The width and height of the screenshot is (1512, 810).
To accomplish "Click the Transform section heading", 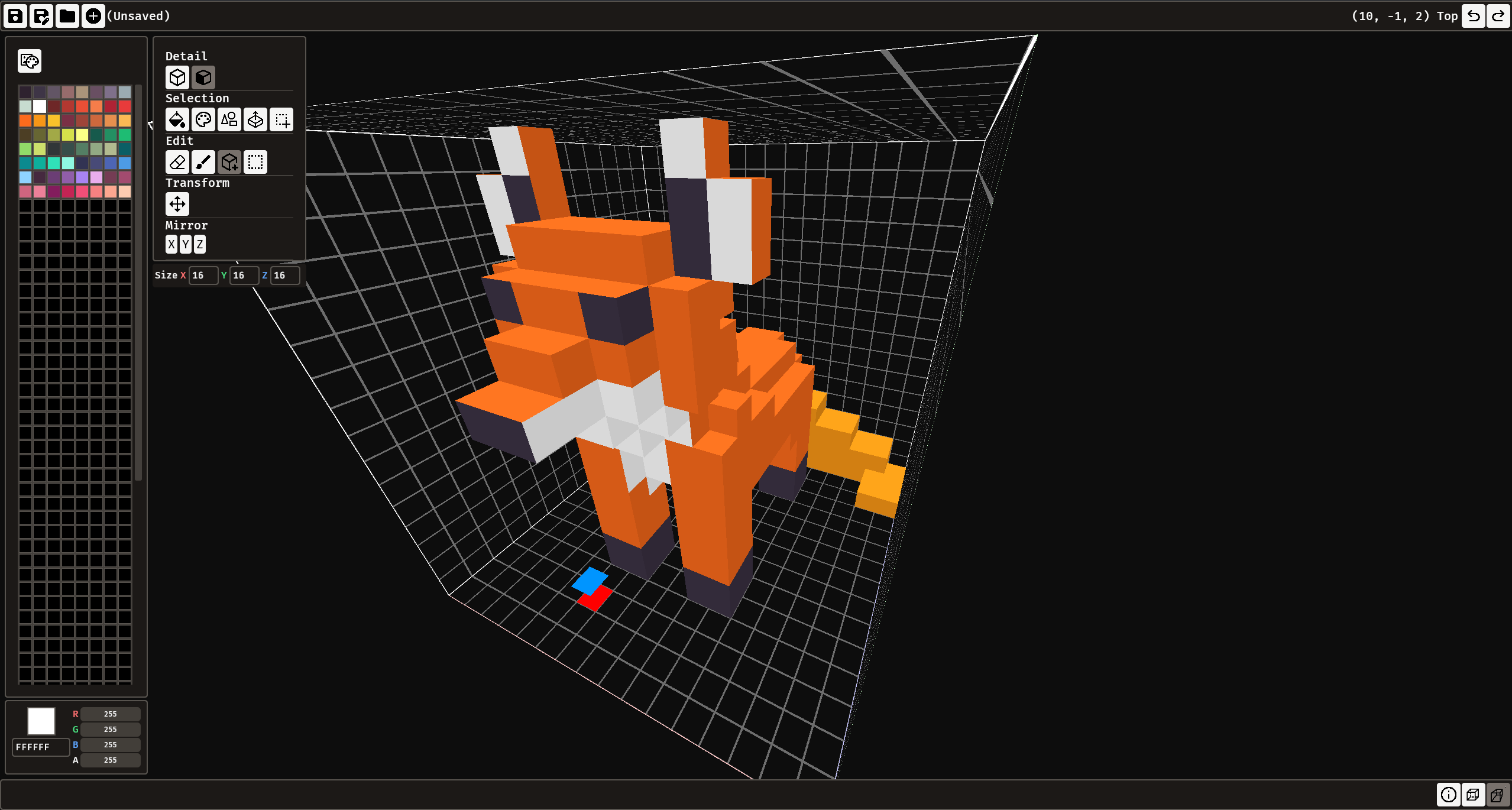I will click(x=198, y=183).
